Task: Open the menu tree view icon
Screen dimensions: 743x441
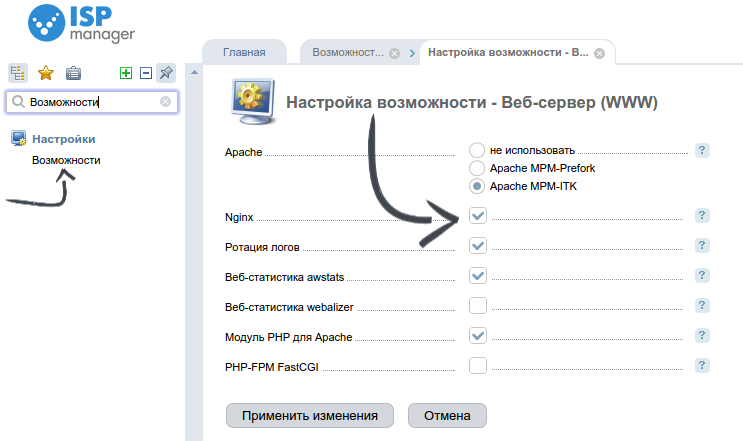Action: click(18, 73)
